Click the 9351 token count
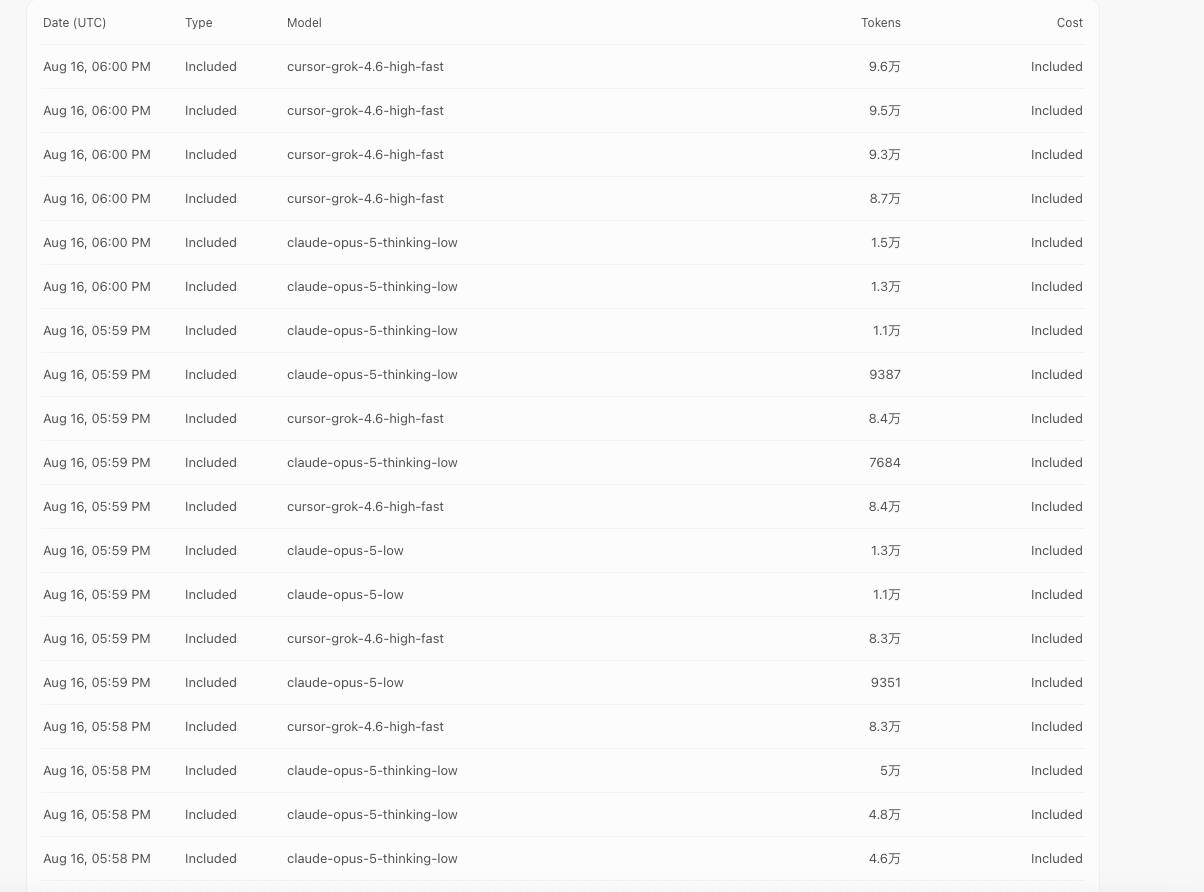This screenshot has width=1204, height=892. point(886,683)
